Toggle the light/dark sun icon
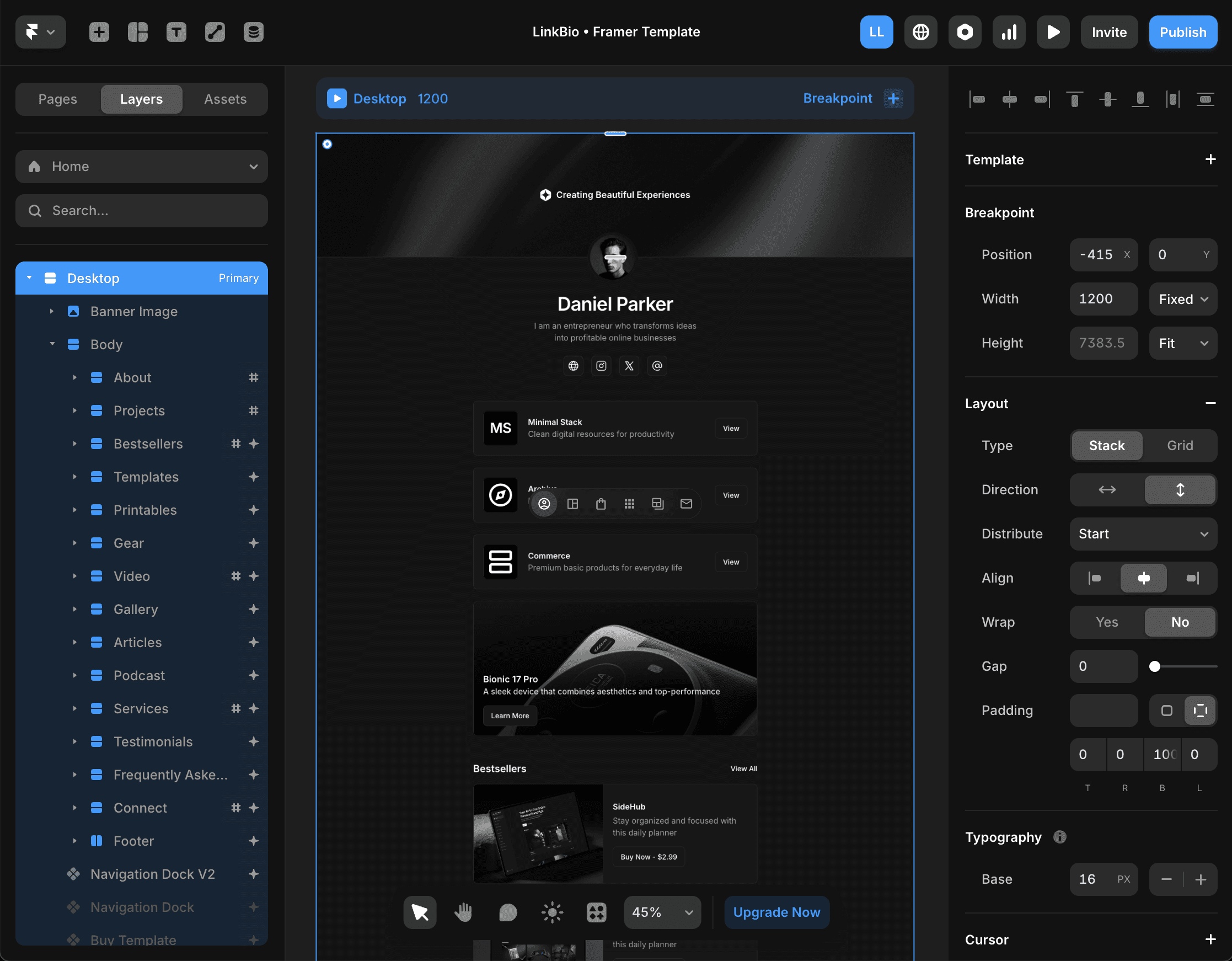The height and width of the screenshot is (961, 1232). pos(551,912)
